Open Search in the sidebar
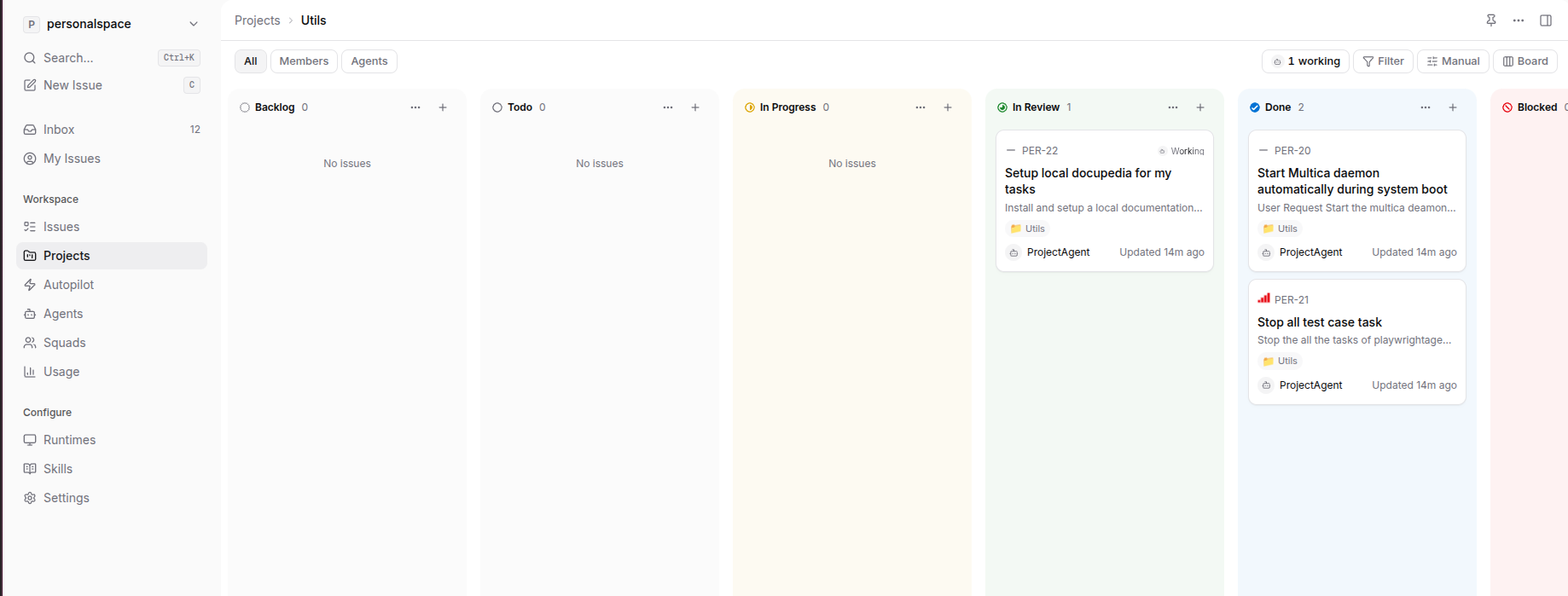Screen dimensions: 1568x596 (112, 58)
